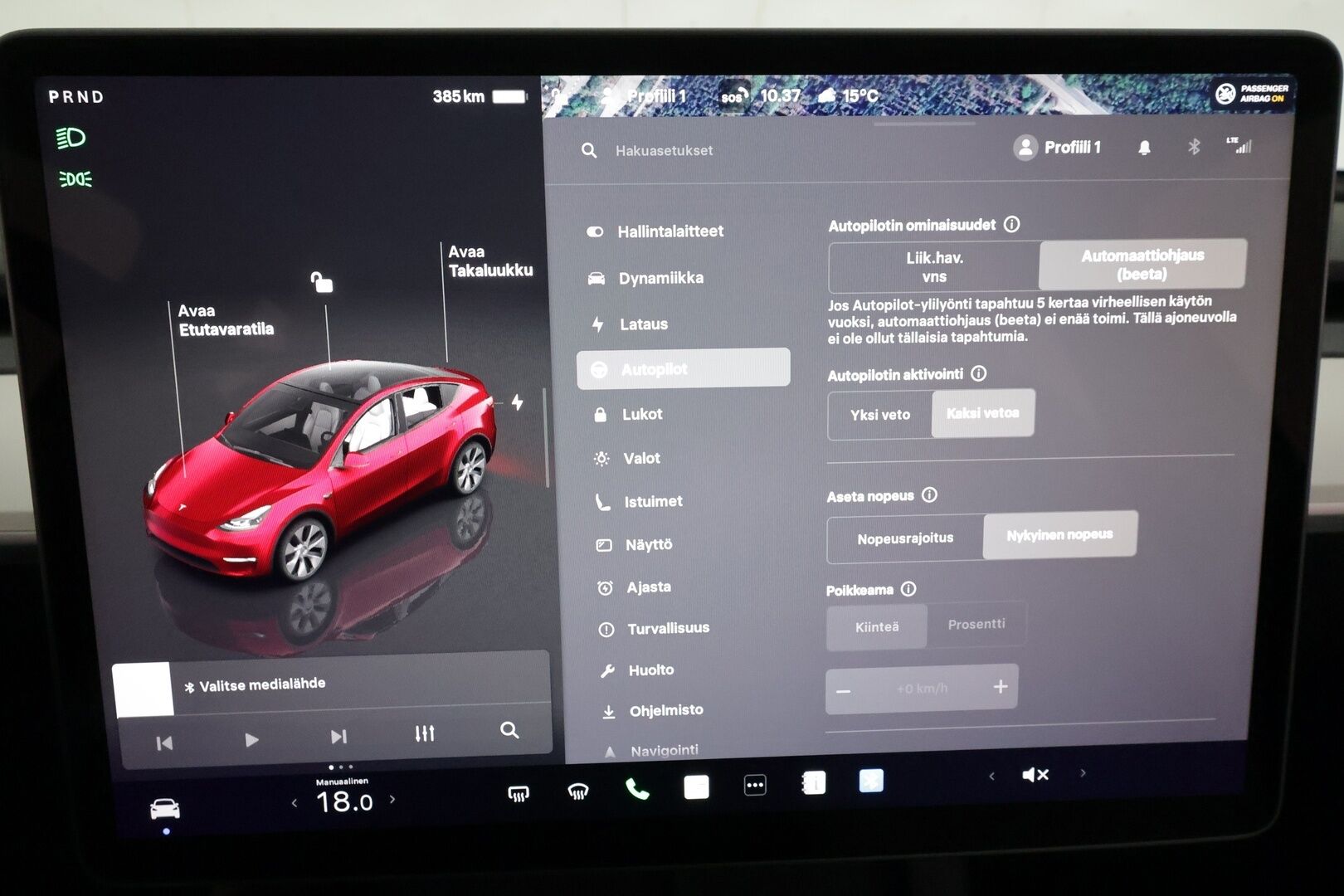The image size is (1344, 896).
Task: Tap Avaa Takaluukku to open trunk
Action: point(489,261)
